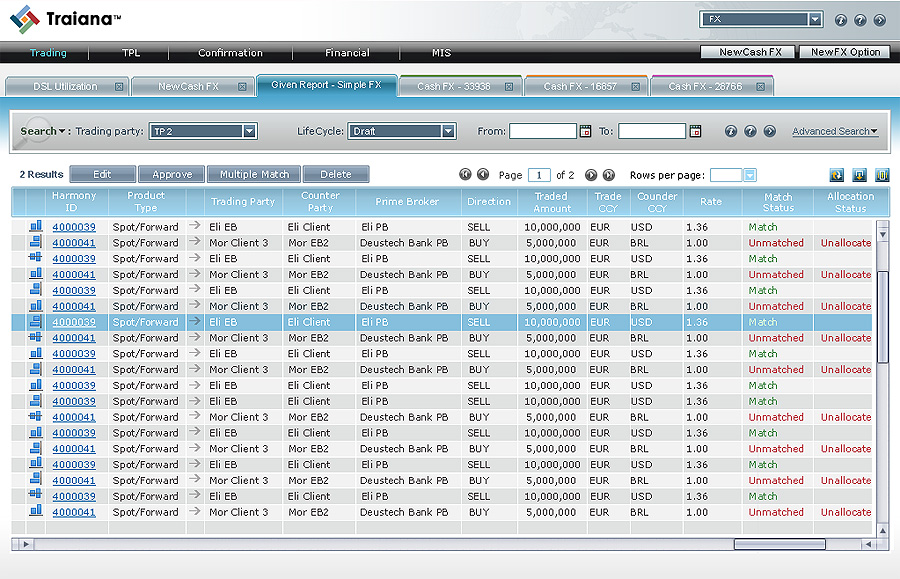The image size is (900, 579).
Task: Close the DSL Utilization tab
Action: pos(119,87)
